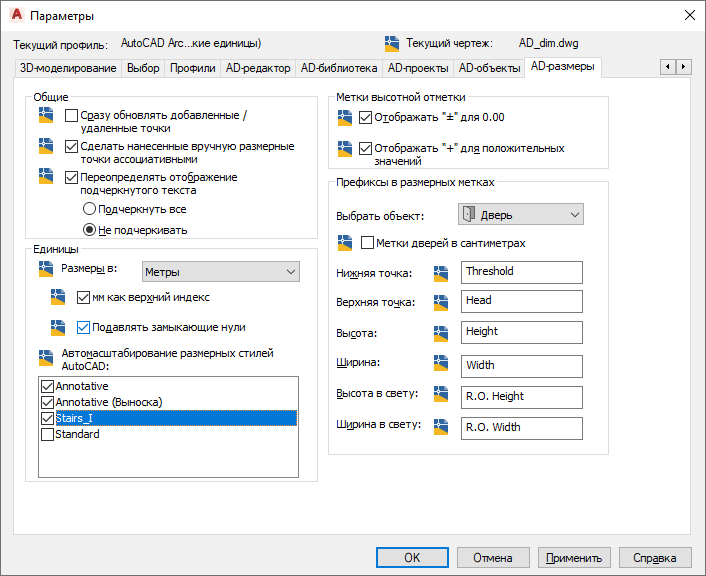706x576 pixels.
Task: Uncheck 'Отображать ± для 0.00' checkbox
Action: 365,118
